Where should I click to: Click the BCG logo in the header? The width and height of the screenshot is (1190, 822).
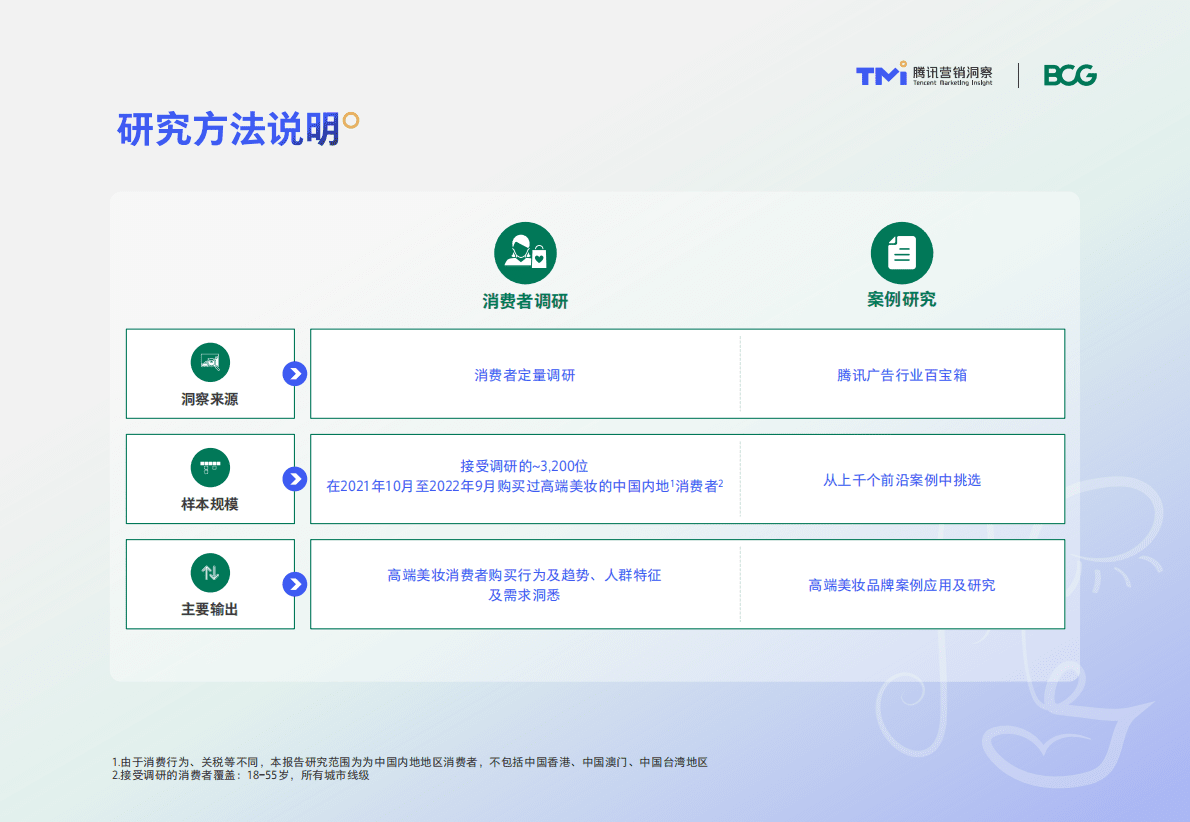(x=1072, y=74)
